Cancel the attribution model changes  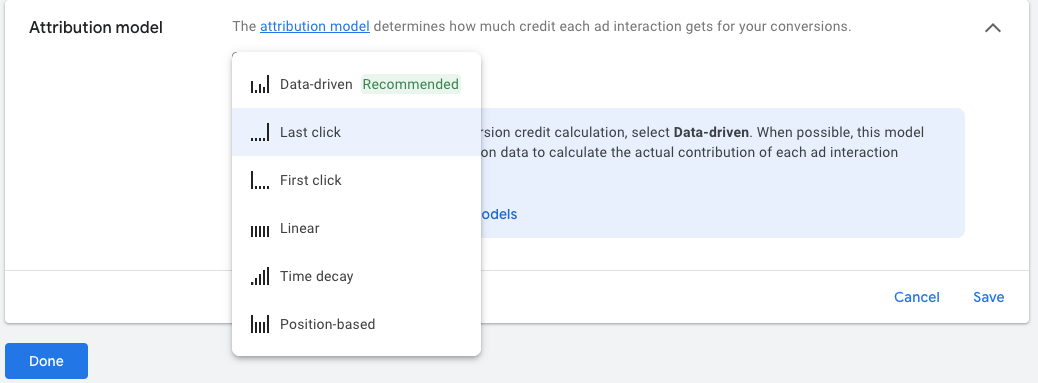[x=916, y=297]
